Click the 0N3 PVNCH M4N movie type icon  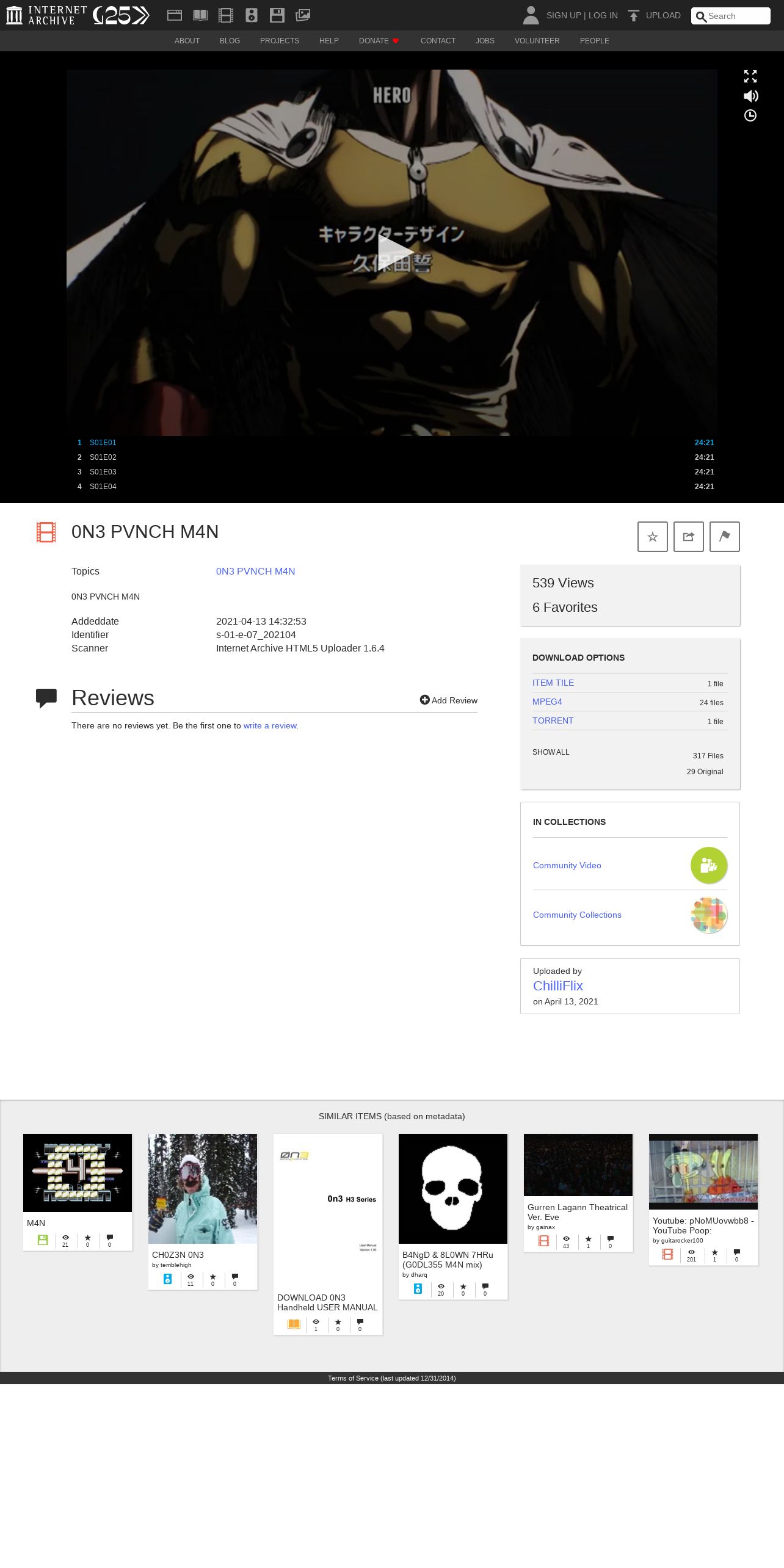pos(46,532)
